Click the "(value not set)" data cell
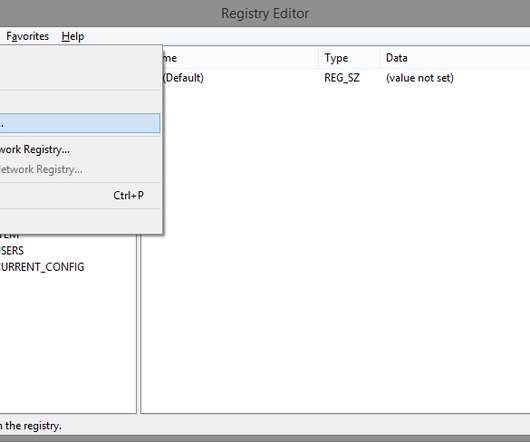Image resolution: width=530 pixels, height=442 pixels. click(x=419, y=78)
